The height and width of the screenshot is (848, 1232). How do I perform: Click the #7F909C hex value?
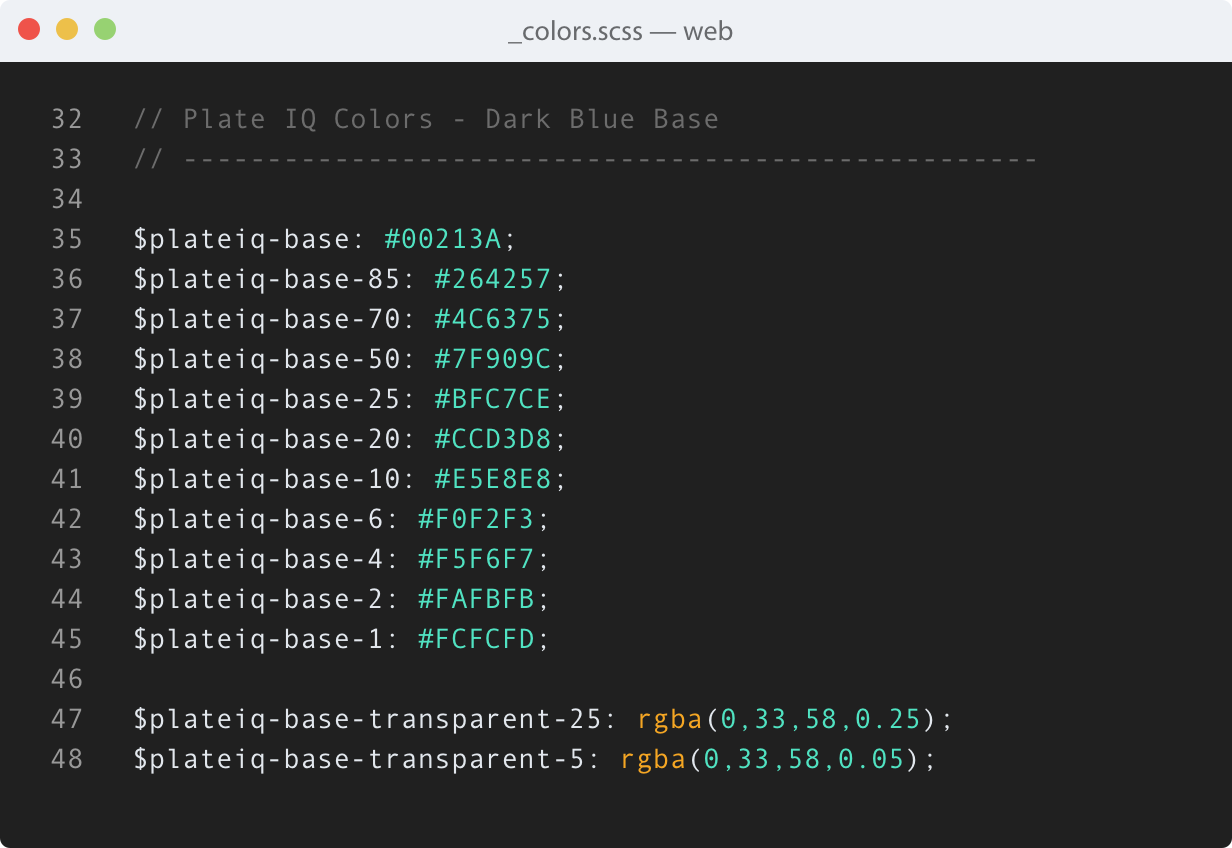tap(493, 359)
